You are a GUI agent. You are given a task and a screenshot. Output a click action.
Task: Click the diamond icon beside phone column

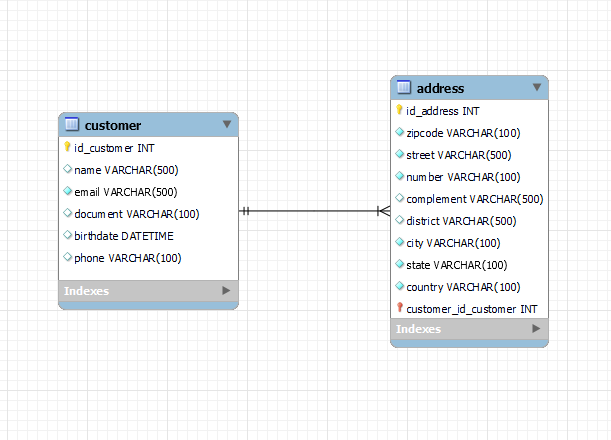point(67,257)
